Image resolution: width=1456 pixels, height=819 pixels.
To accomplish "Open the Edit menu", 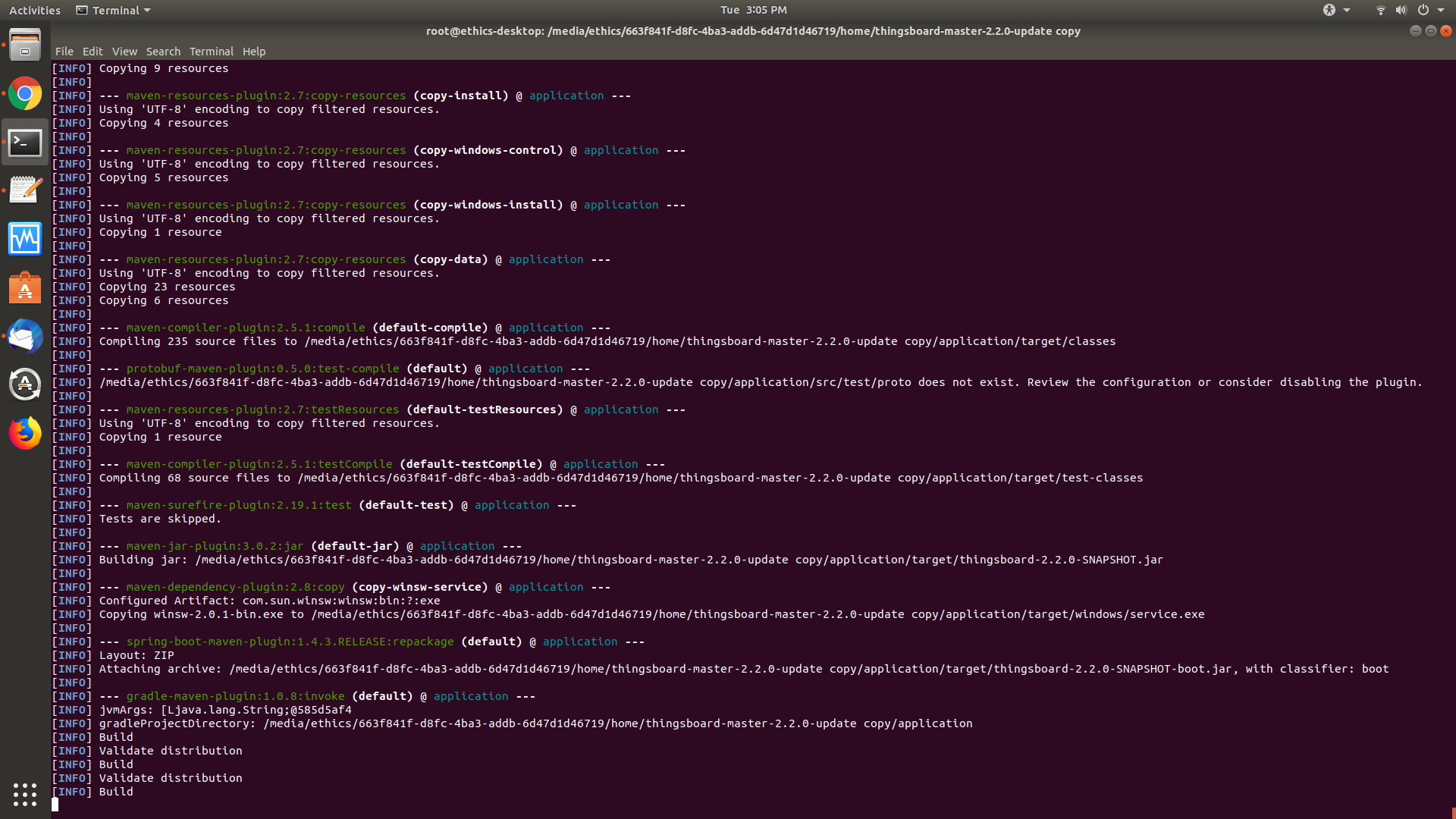I will coord(93,52).
